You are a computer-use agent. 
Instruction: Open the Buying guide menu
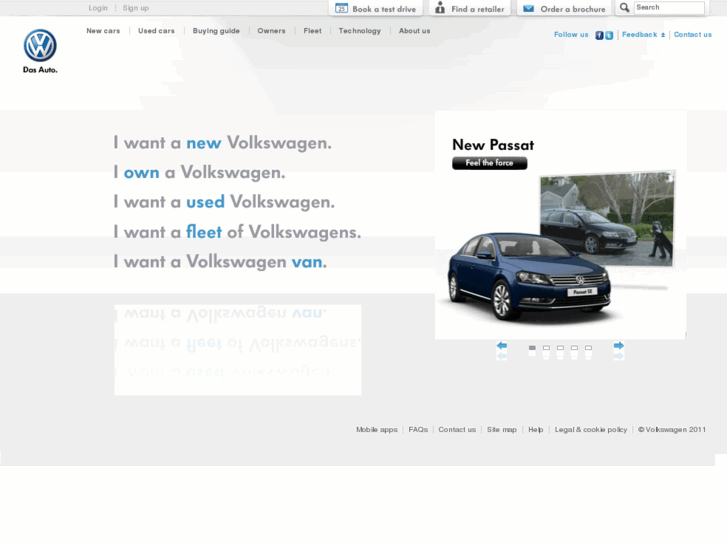[x=216, y=31]
